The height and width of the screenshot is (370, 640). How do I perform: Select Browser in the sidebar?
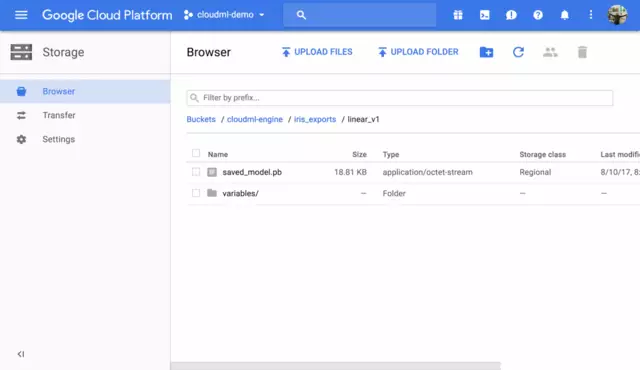[x=85, y=91]
